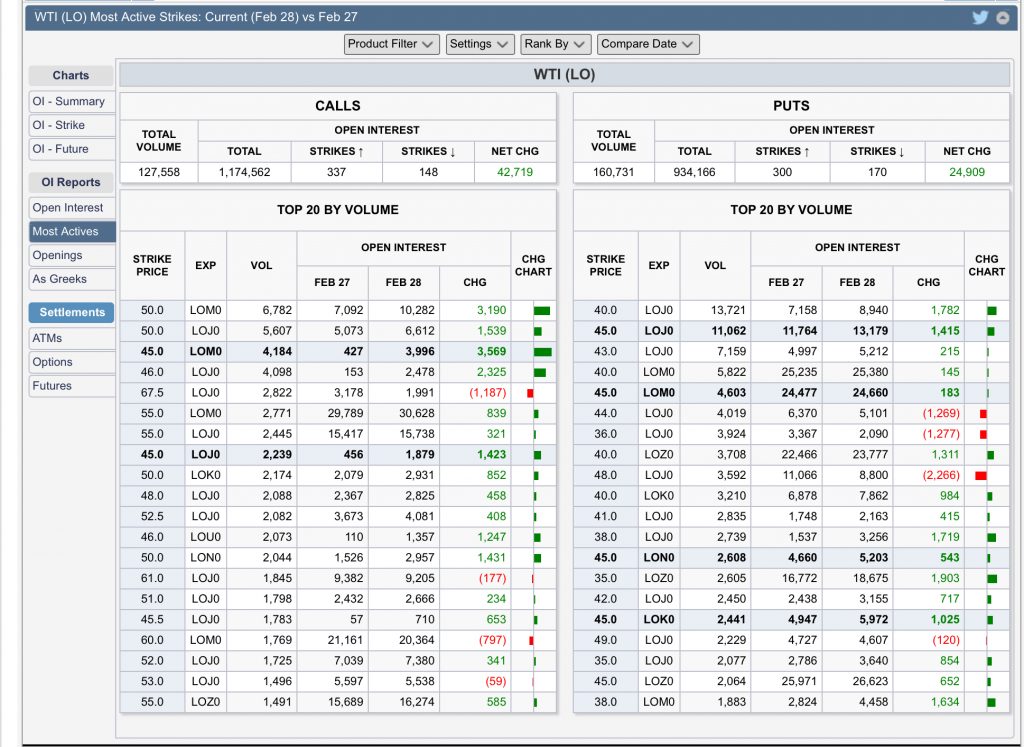Open the Futures settlements page
This screenshot has width=1024, height=747.
click(x=71, y=386)
